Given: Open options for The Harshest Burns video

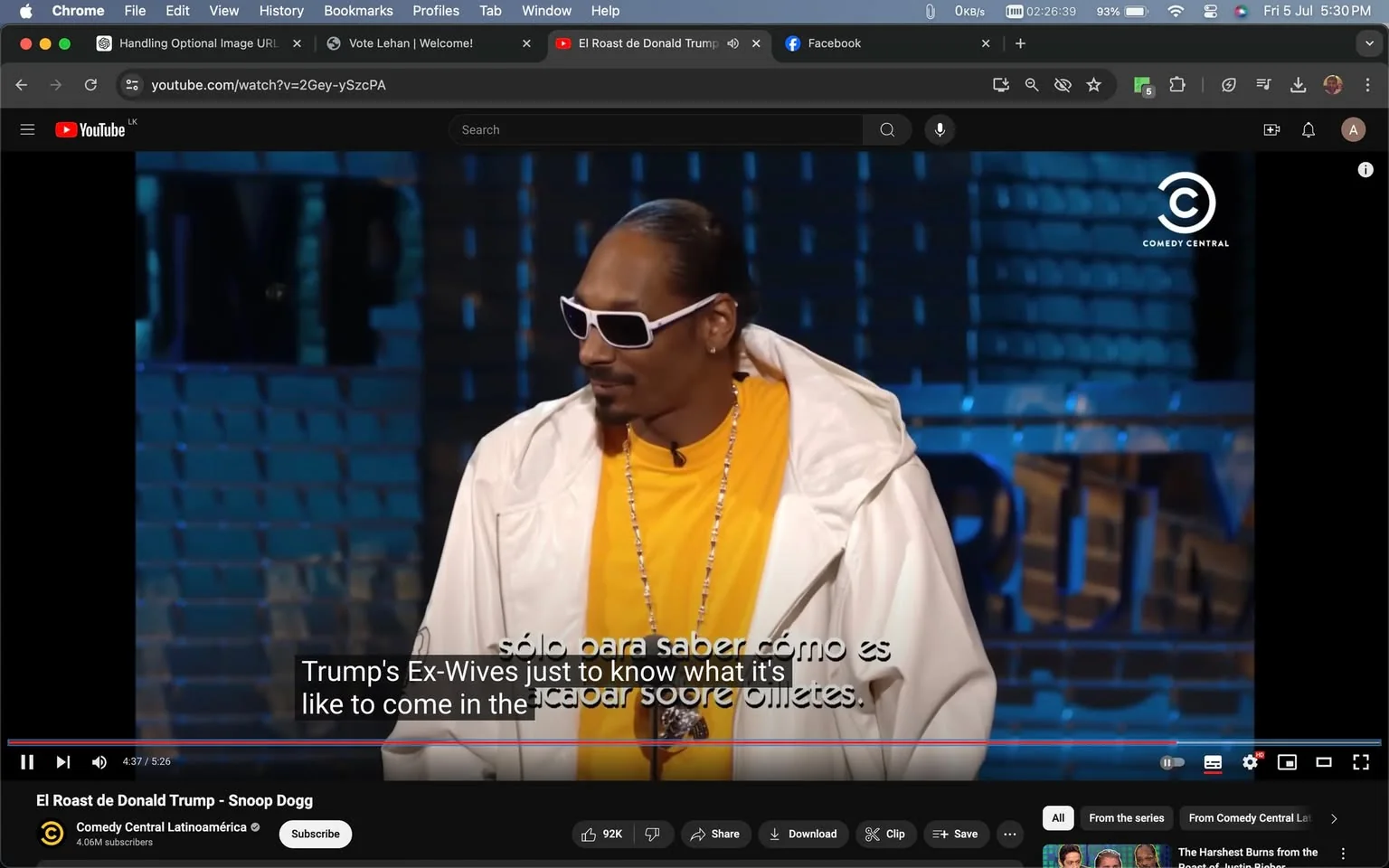Looking at the screenshot, I should [x=1343, y=854].
